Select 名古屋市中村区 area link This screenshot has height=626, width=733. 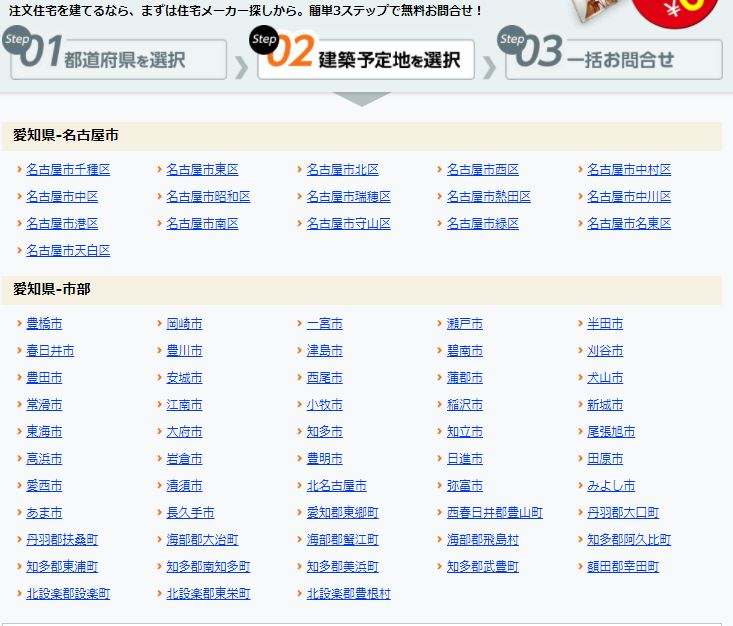pyautogui.click(x=629, y=170)
